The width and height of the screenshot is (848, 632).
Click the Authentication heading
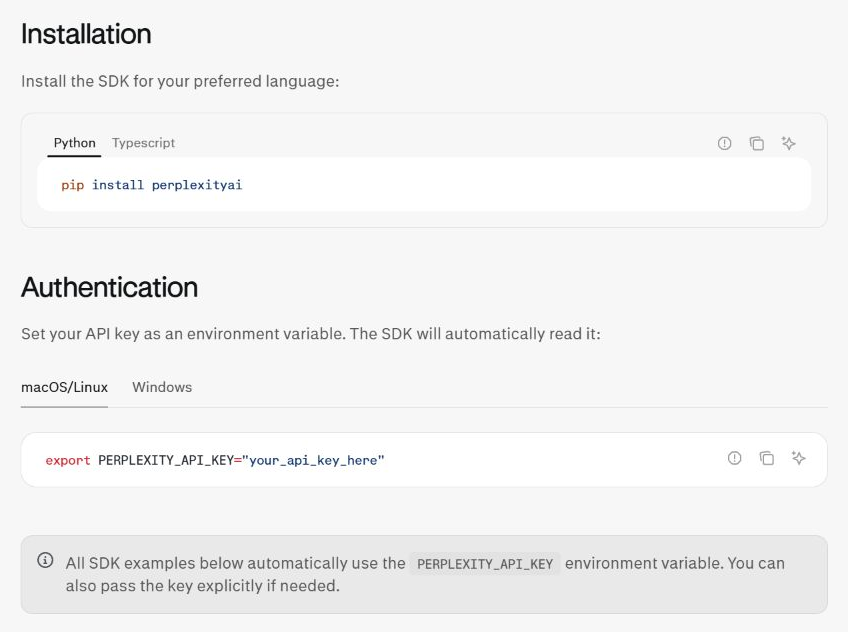[110, 287]
